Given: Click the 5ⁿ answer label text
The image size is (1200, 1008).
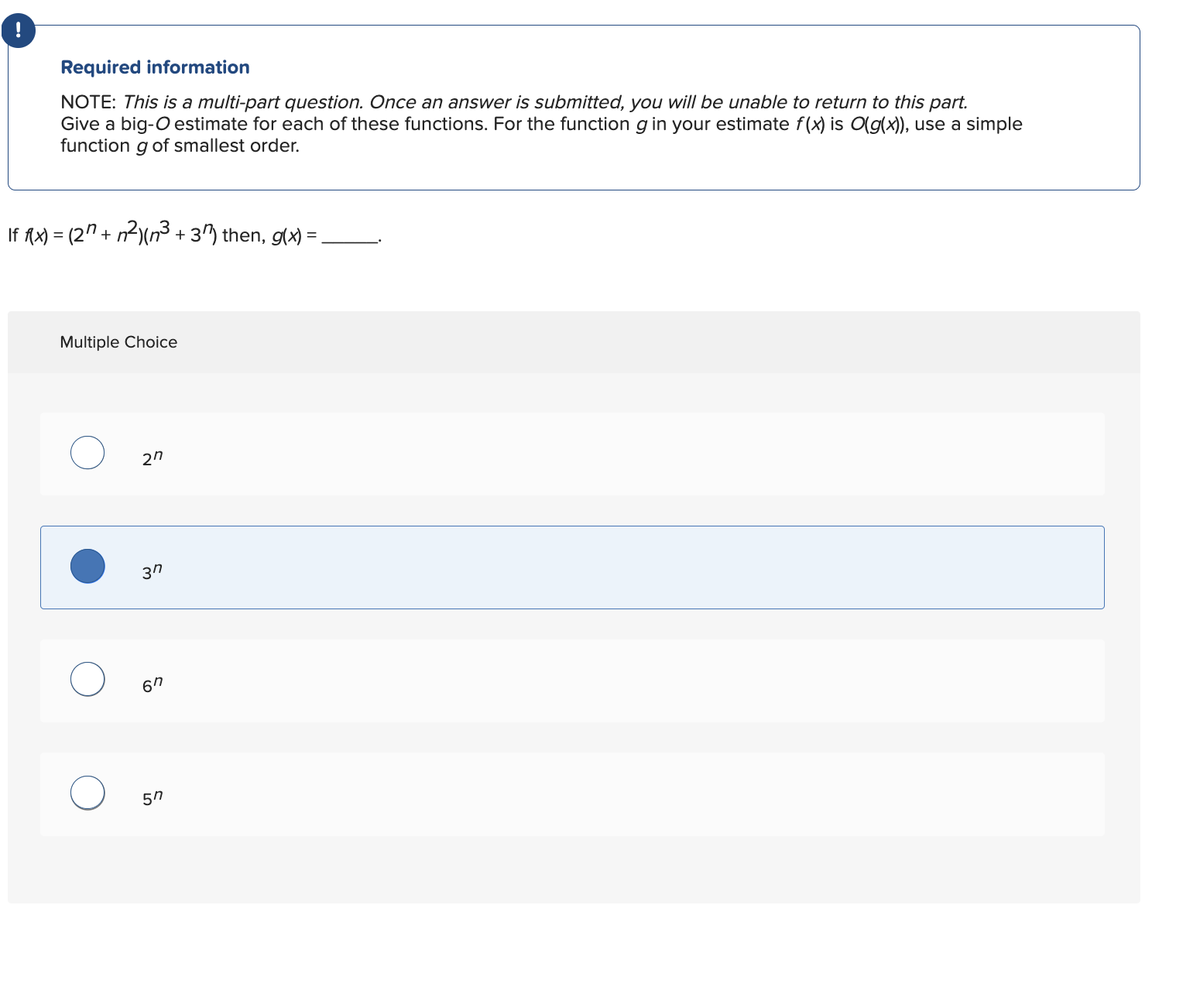Looking at the screenshot, I should pyautogui.click(x=153, y=797).
